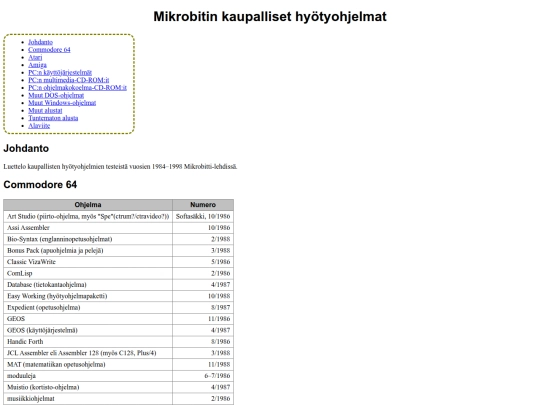The image size is (540, 405).
Task: Click the page title Mikrobitin kaupalliset hyötyohjelmat
Action: [270, 17]
